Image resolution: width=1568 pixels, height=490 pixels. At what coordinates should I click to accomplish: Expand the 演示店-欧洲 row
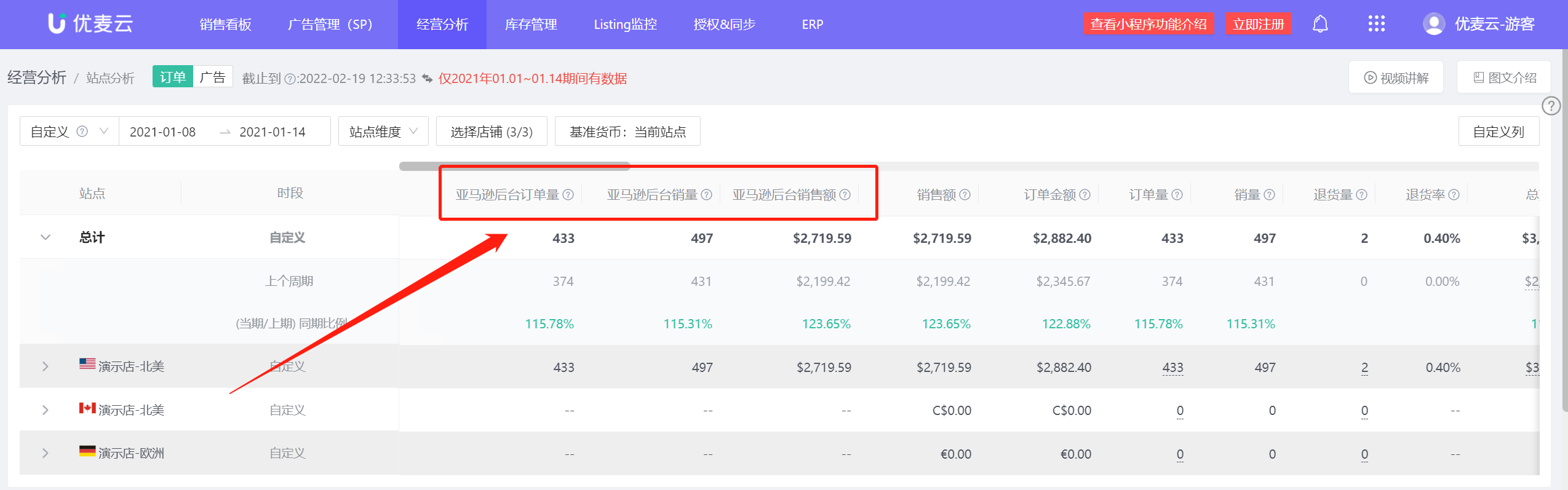[46, 453]
